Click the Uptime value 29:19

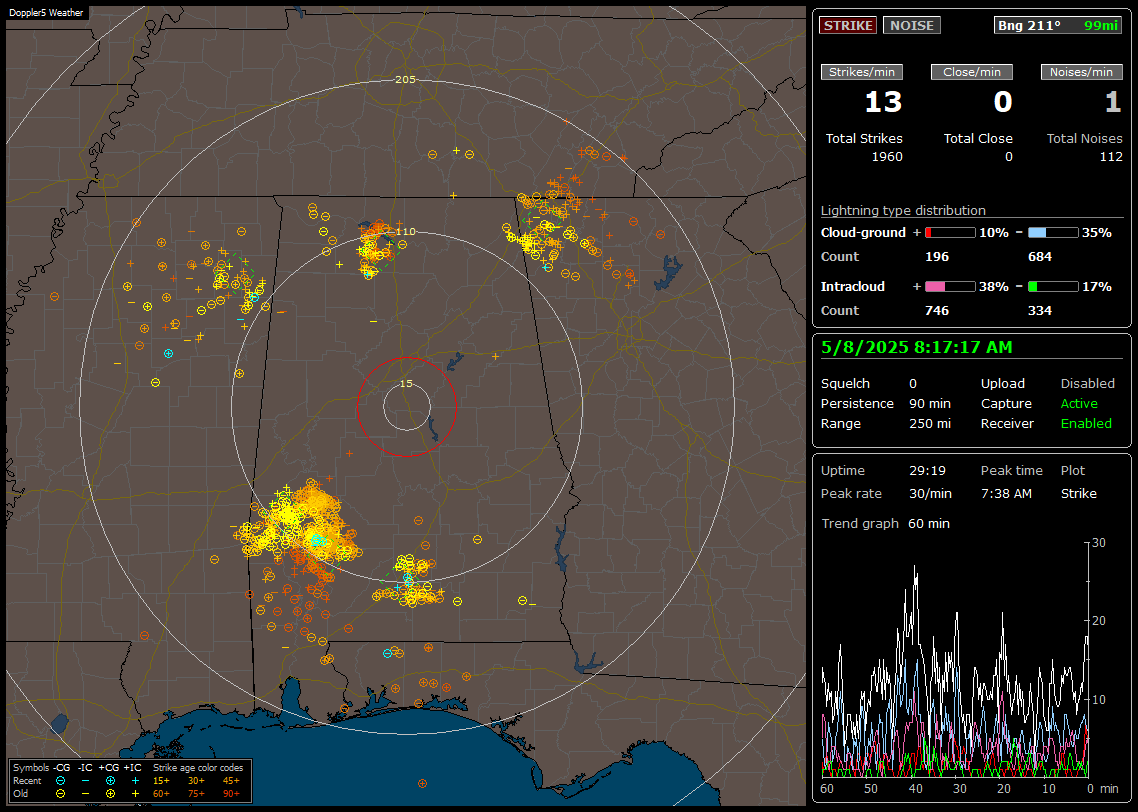pos(927,471)
